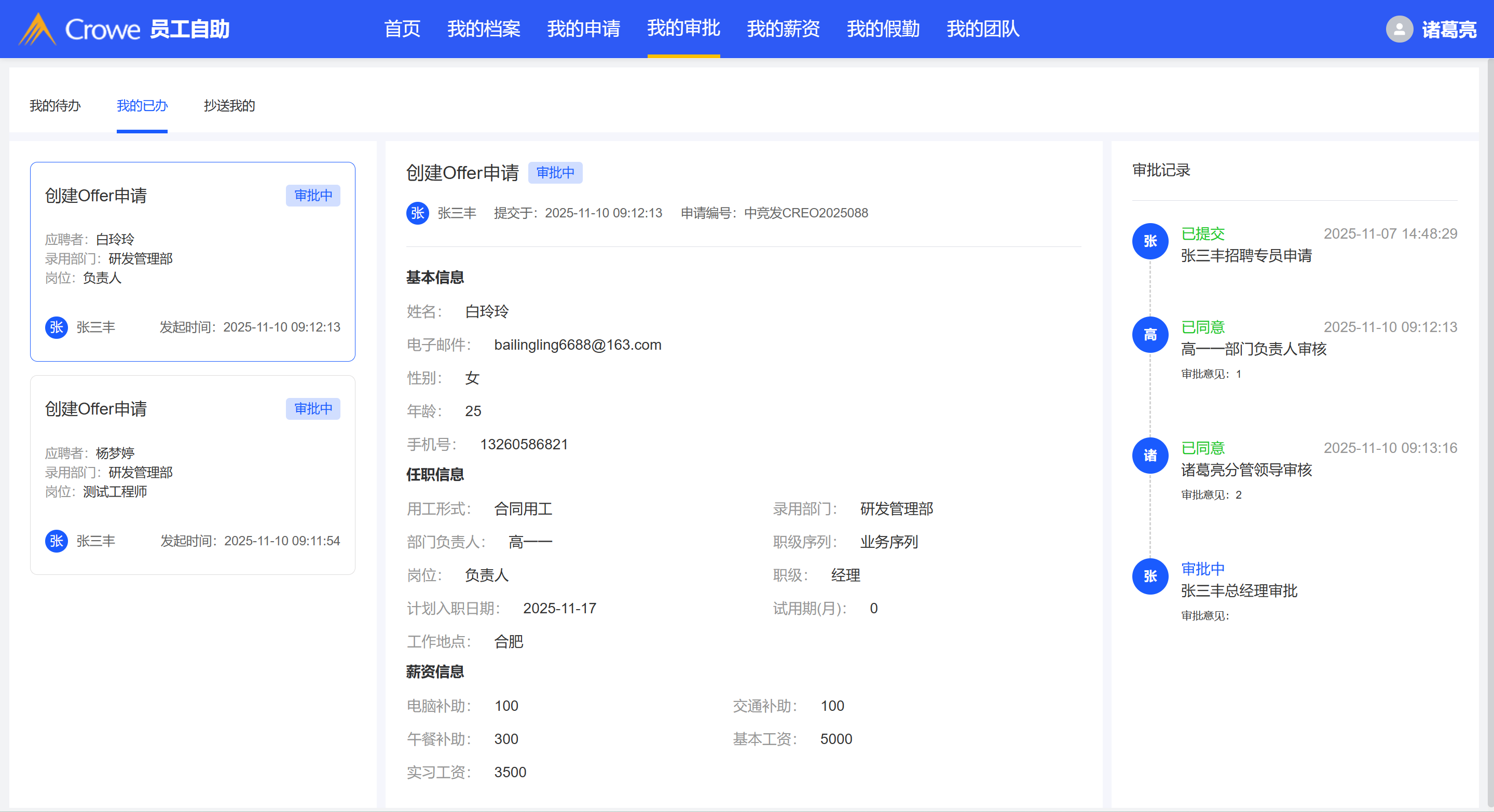This screenshot has width=1494, height=812.
Task: Open the 首页 menu
Action: click(402, 29)
